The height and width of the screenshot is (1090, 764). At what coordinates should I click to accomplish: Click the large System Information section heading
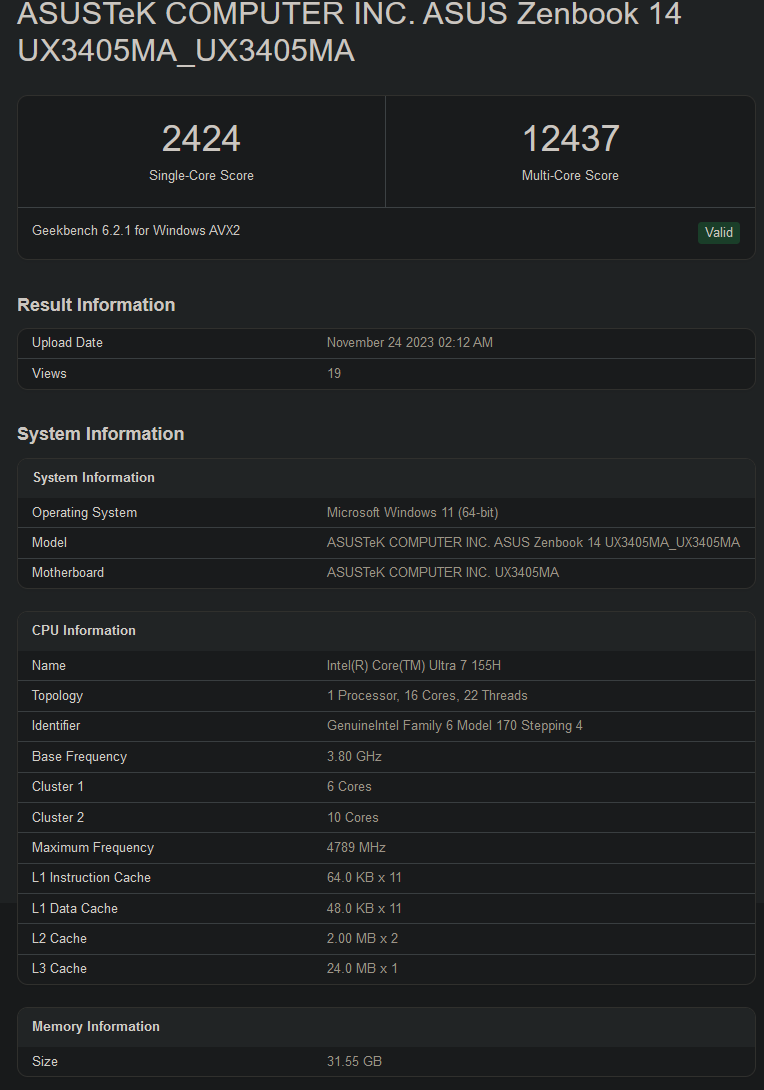point(101,434)
